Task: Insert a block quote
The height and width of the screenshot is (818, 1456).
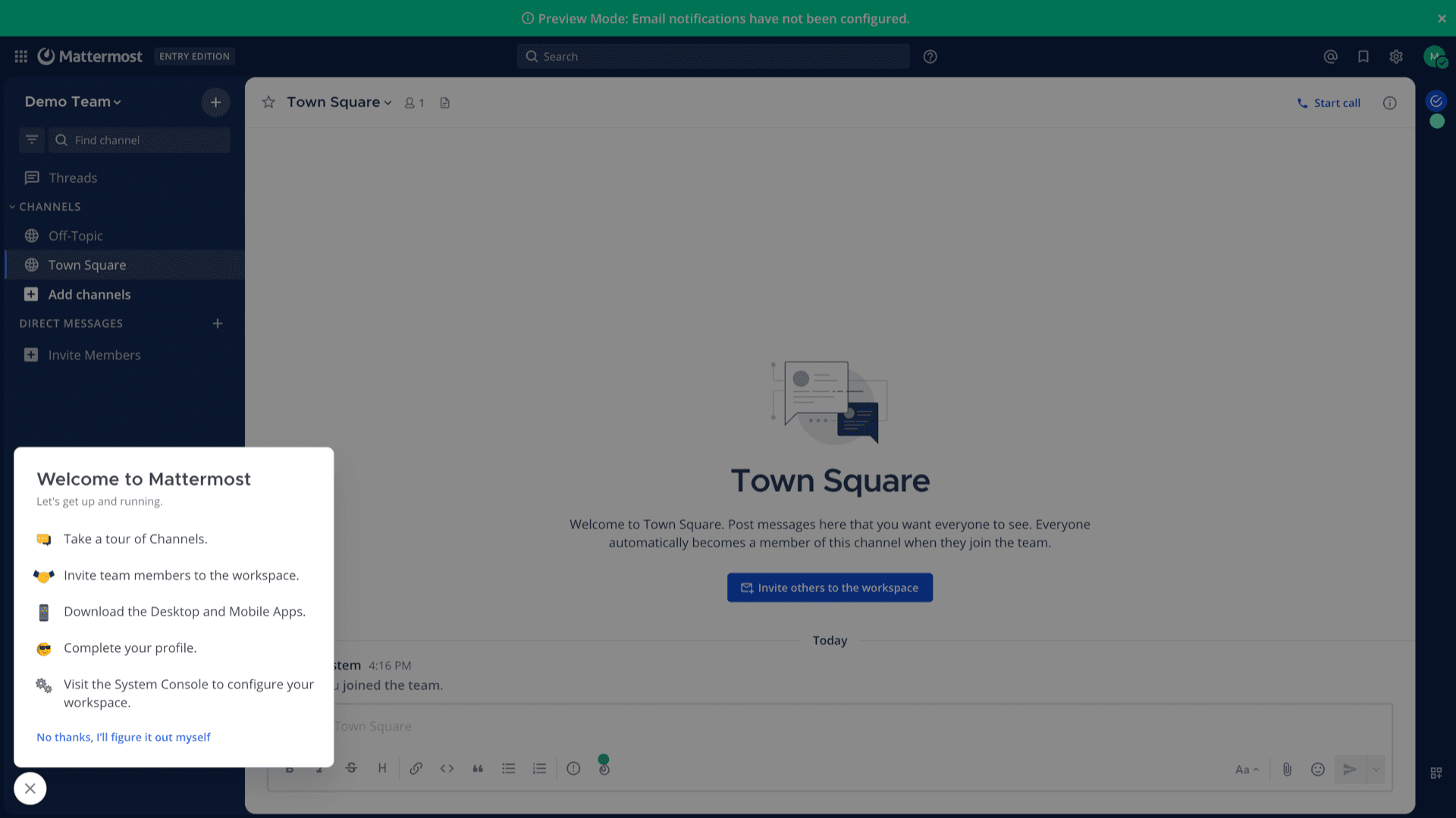Action: click(x=478, y=768)
